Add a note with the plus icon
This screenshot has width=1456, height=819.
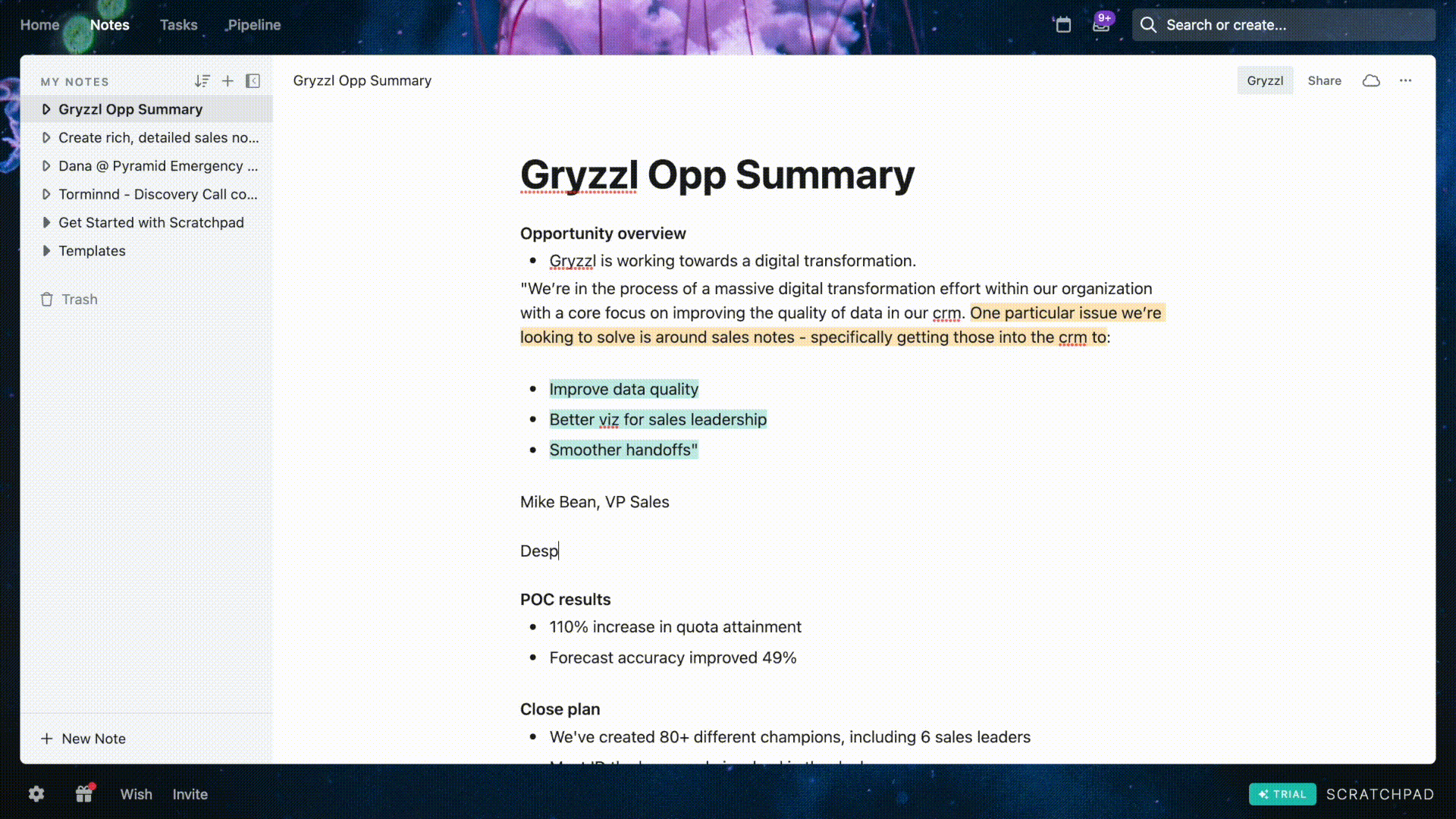(x=227, y=81)
